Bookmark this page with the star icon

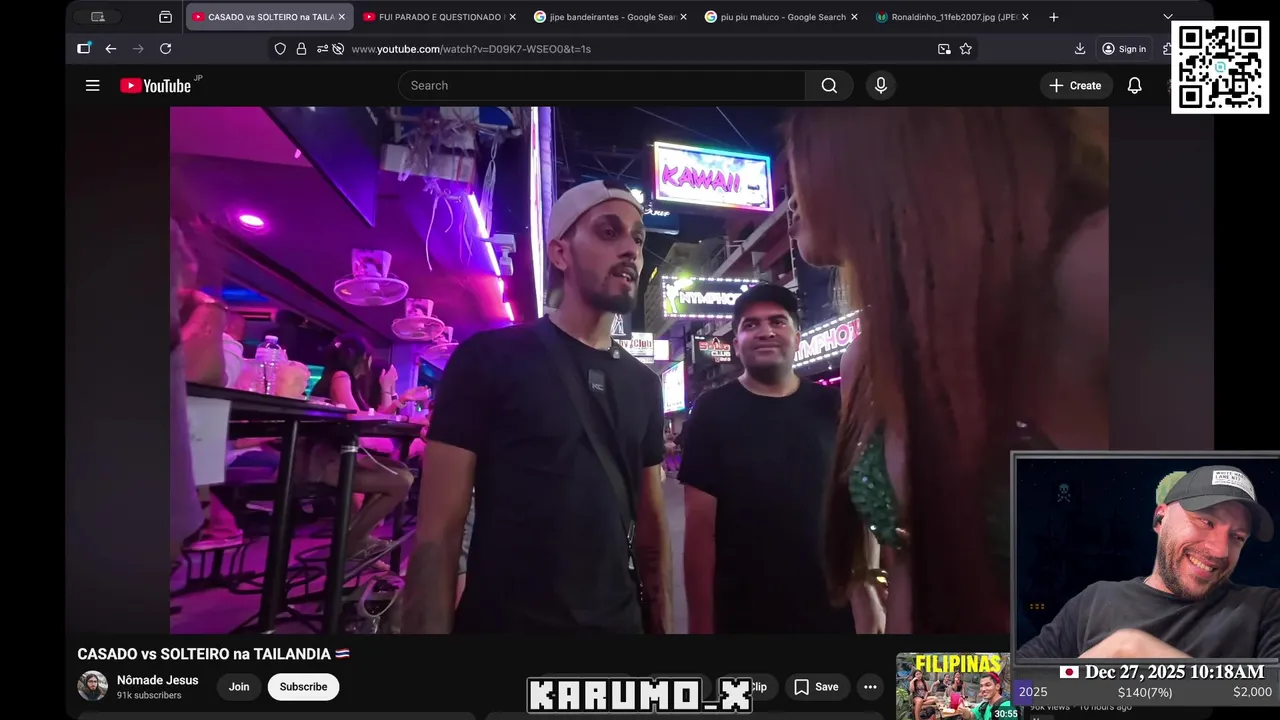click(x=966, y=49)
